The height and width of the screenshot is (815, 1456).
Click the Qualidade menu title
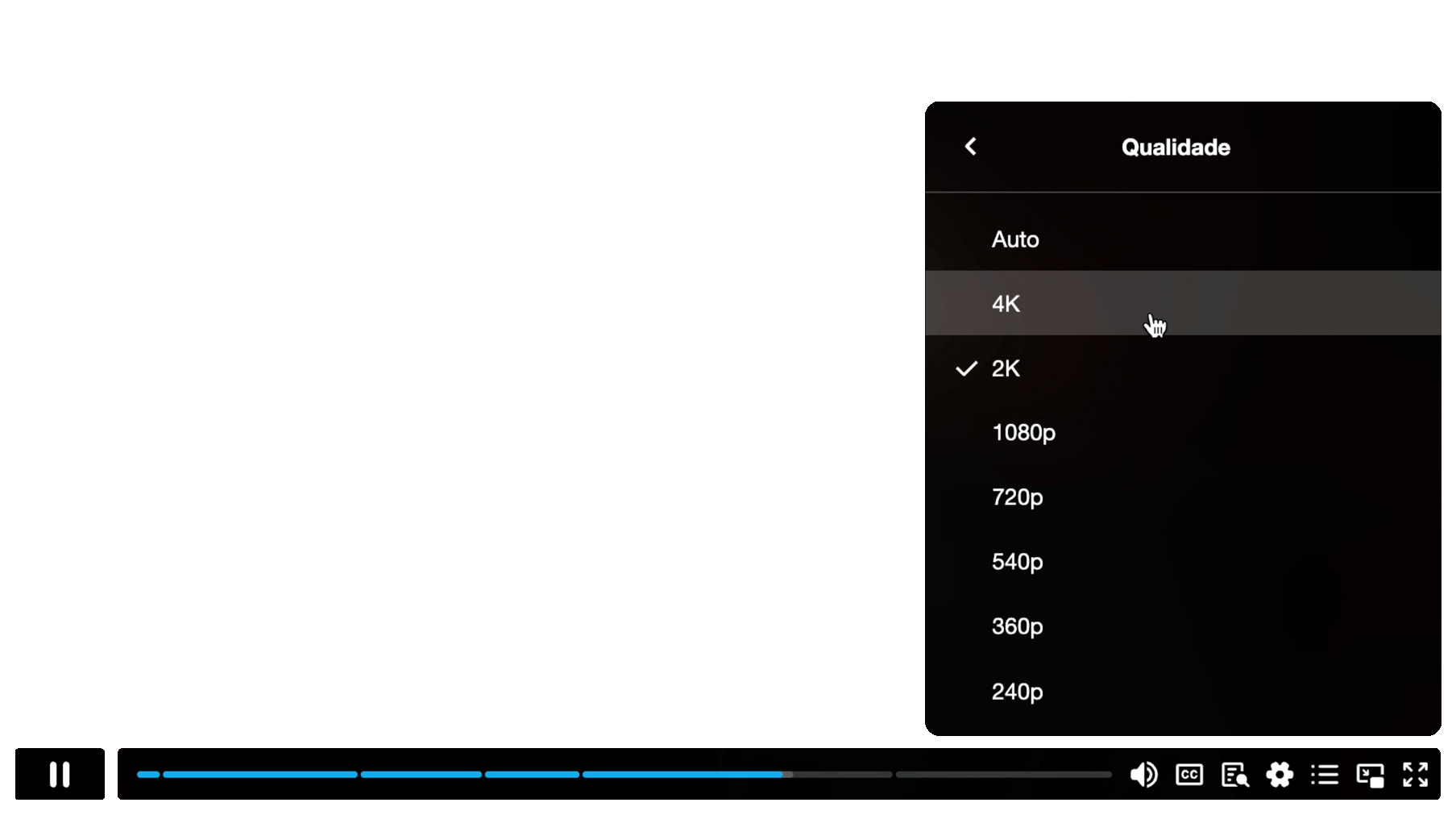pyautogui.click(x=1176, y=147)
